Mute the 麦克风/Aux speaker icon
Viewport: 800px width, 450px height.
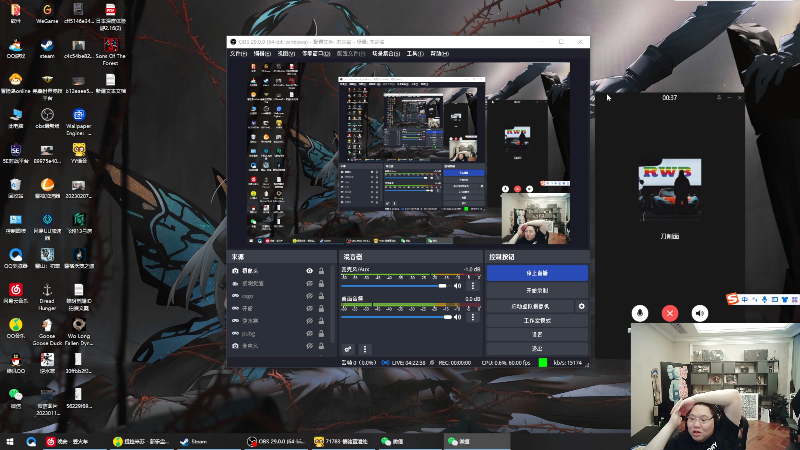[x=457, y=286]
